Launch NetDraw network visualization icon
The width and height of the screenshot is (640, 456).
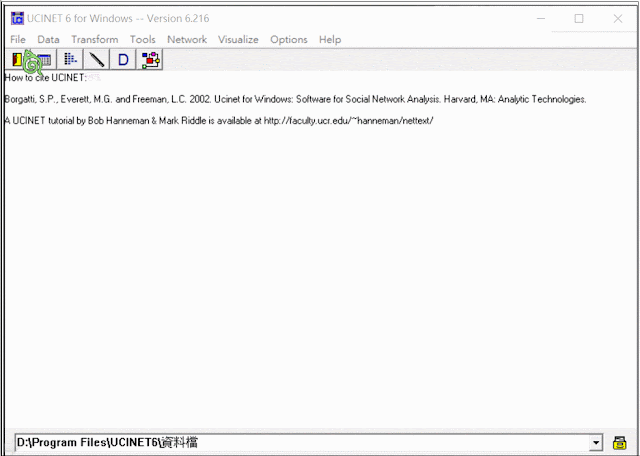[150, 60]
